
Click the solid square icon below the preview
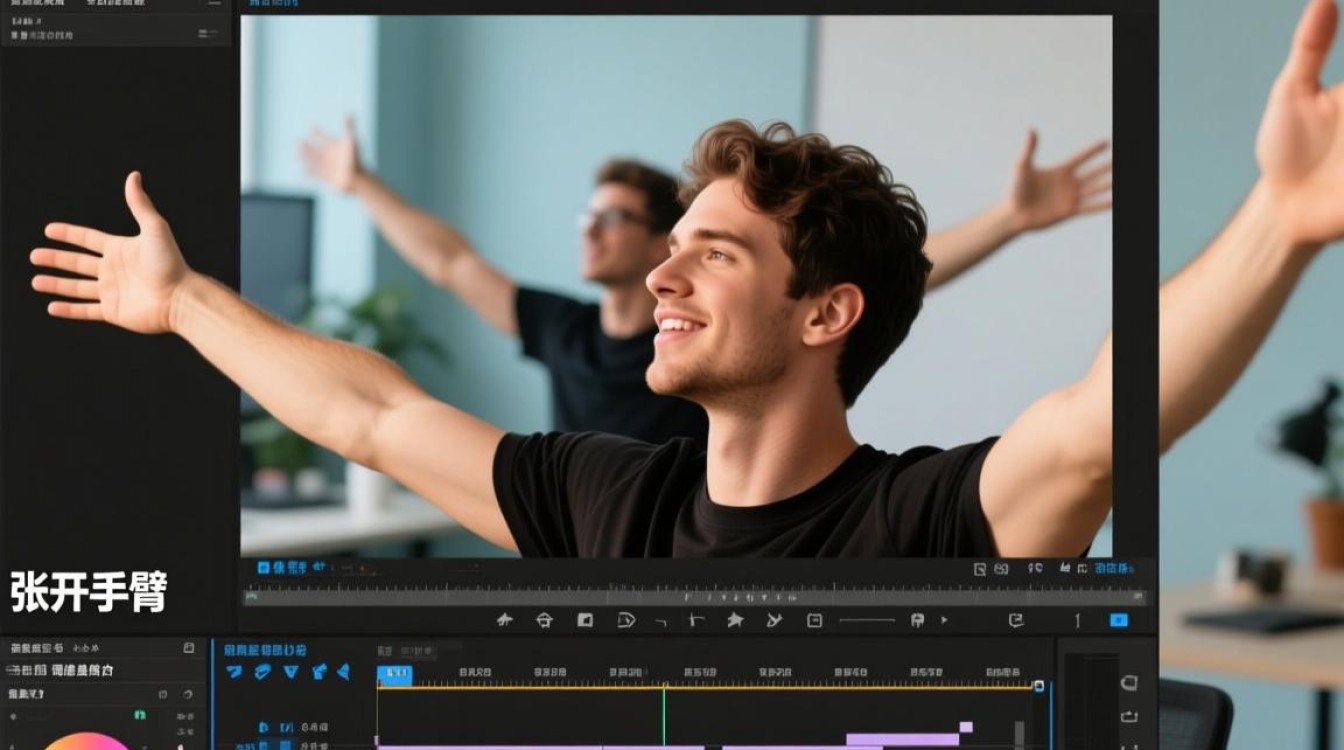point(585,620)
